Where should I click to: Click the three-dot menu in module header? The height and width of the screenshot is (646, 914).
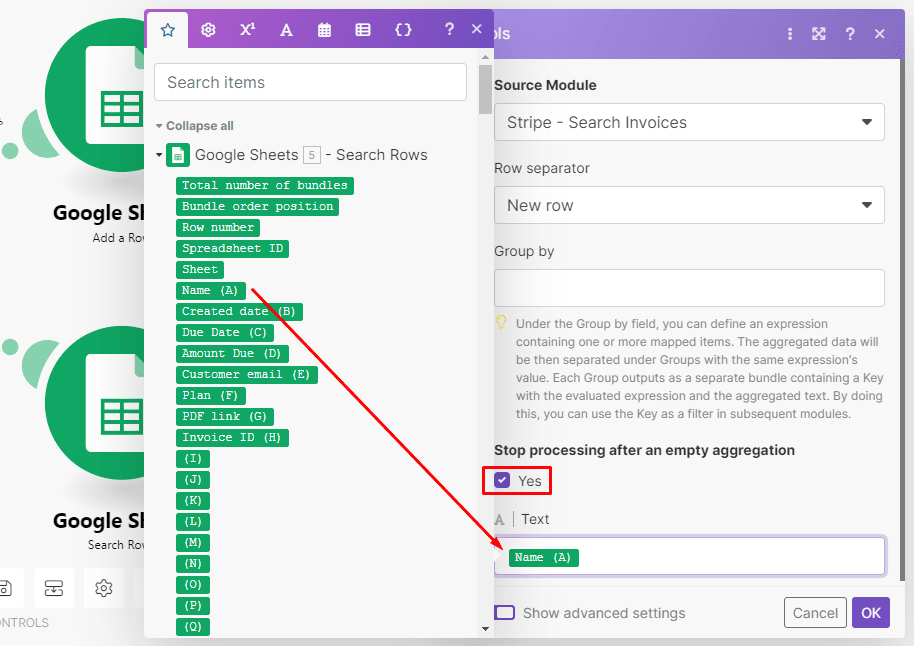(x=790, y=34)
